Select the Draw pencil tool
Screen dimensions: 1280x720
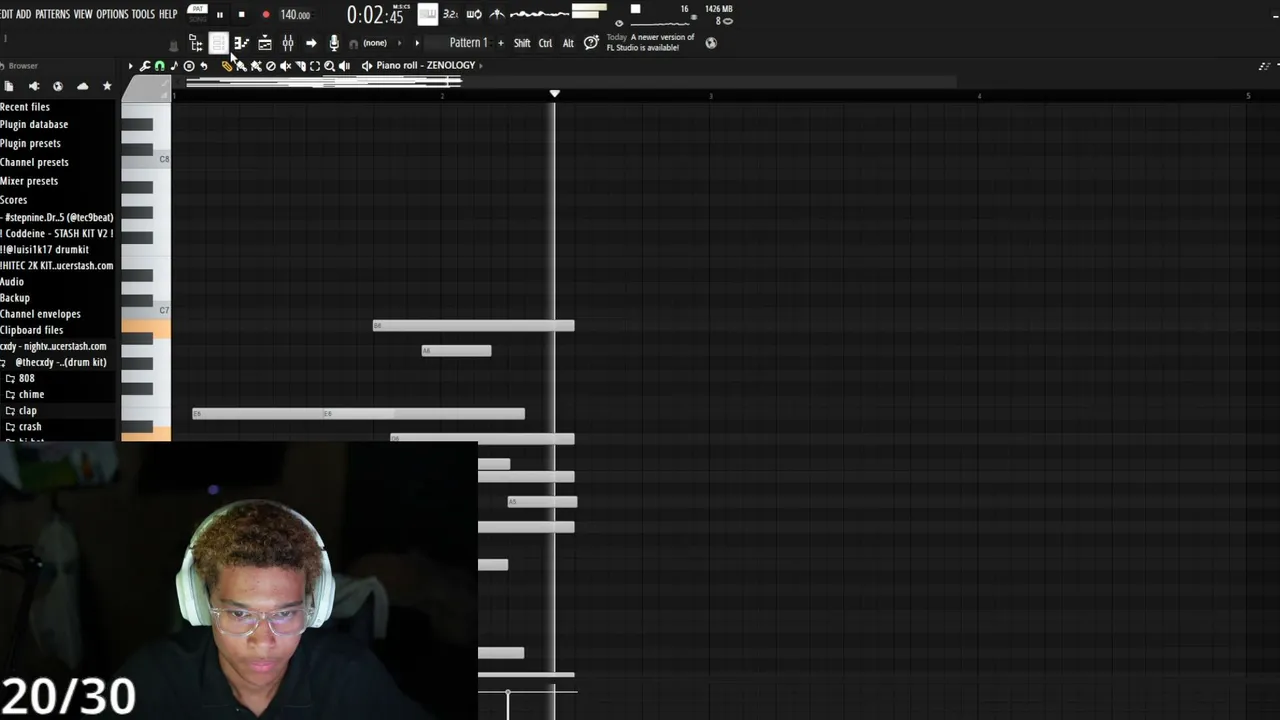click(x=227, y=66)
